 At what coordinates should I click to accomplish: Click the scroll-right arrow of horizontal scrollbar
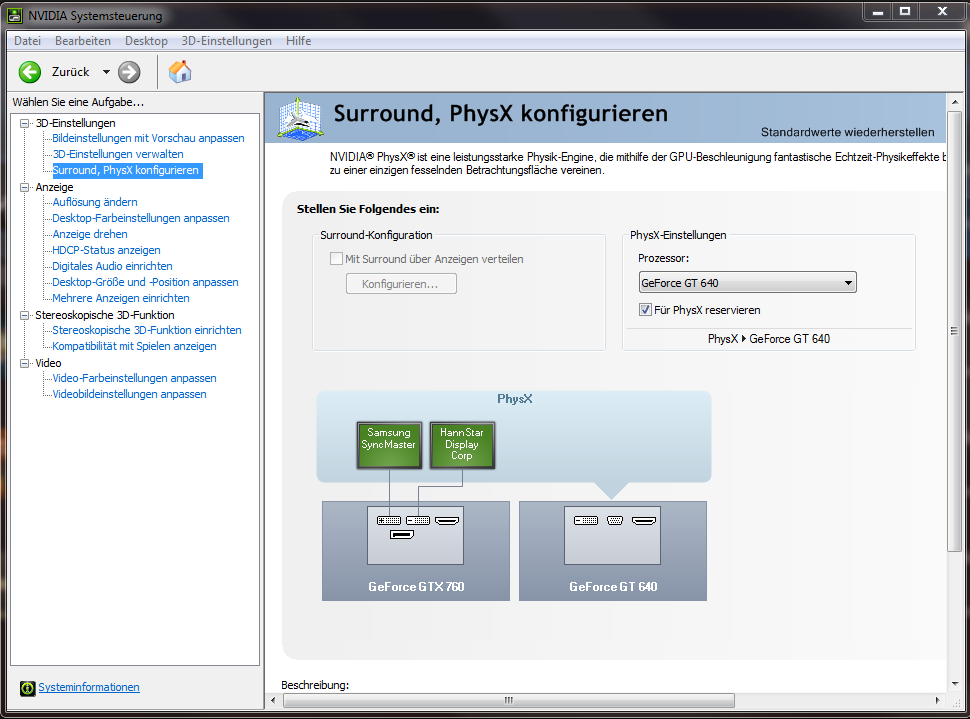937,700
